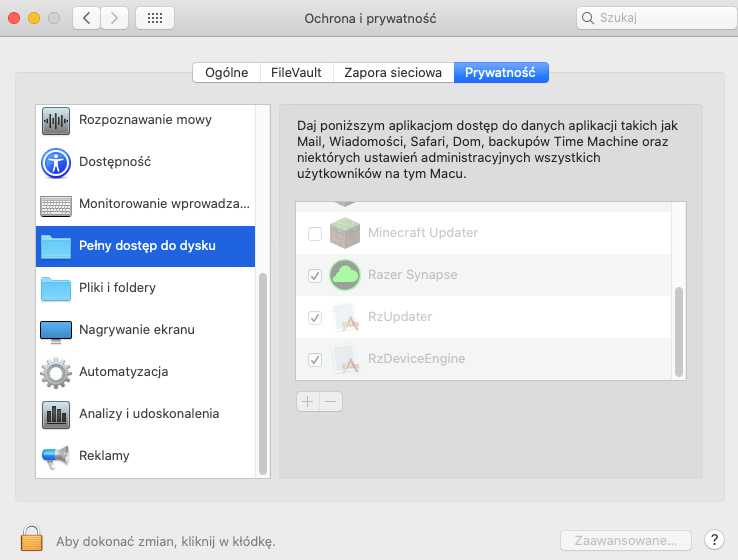This screenshot has height=560, width=738.
Task: Click the Szukaj search field
Action: [x=657, y=18]
